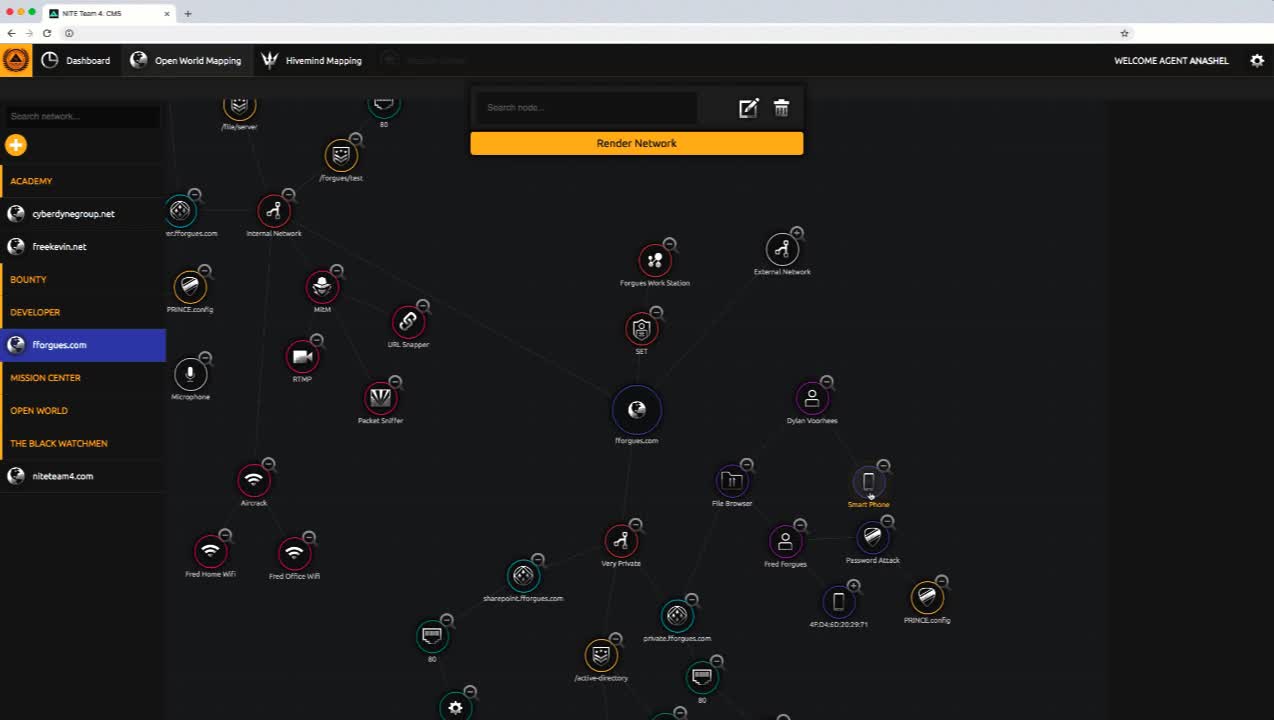Click the Packet Sniffer node icon
Viewport: 1274px width, 720px height.
[380, 399]
